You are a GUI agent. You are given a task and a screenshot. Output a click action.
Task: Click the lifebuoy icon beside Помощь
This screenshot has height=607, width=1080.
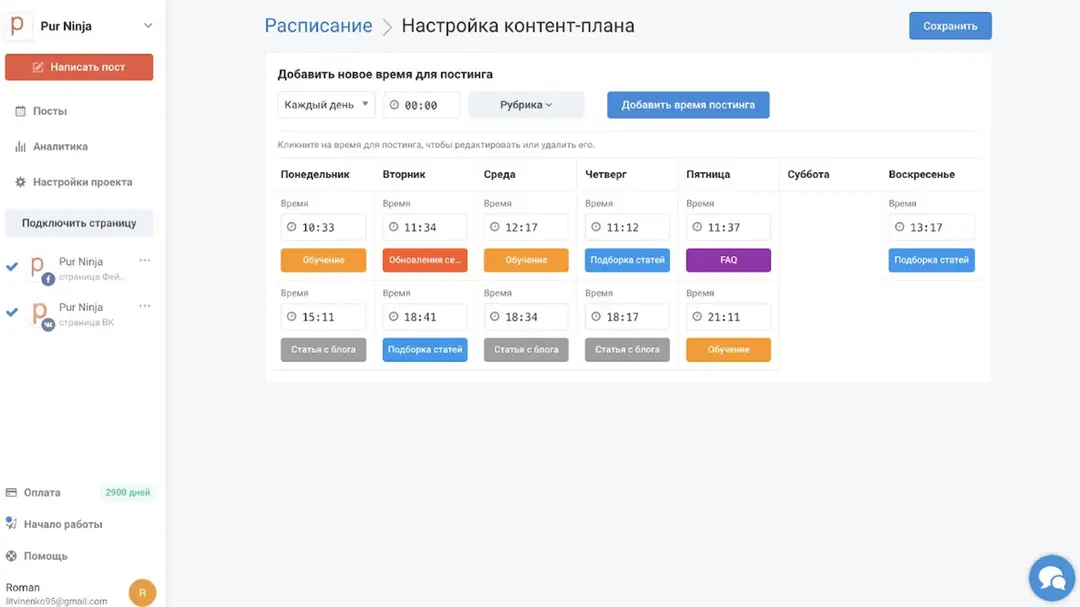[11, 556]
